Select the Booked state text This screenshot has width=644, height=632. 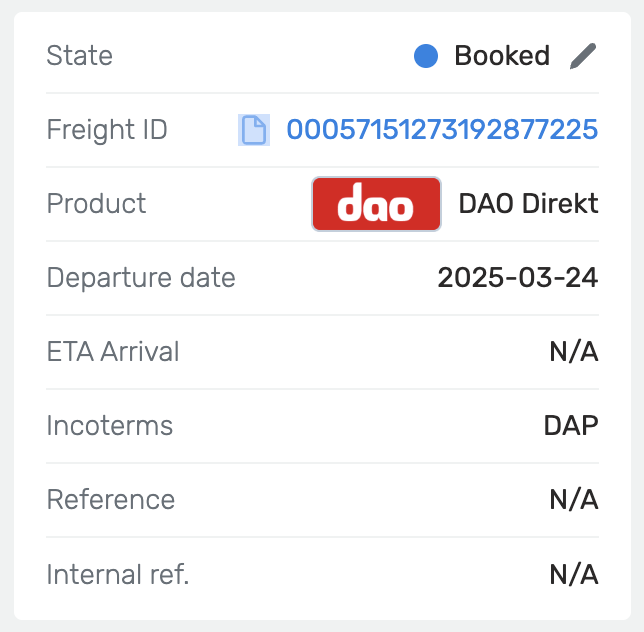pos(502,56)
